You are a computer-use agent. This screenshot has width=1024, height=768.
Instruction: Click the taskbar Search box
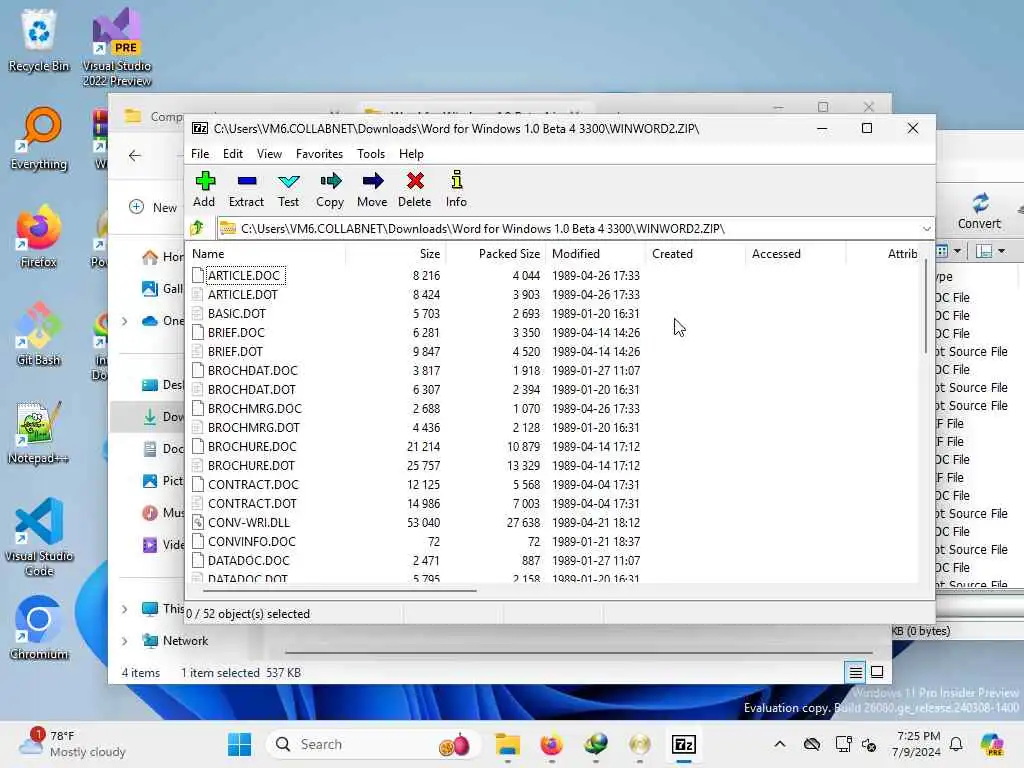373,744
